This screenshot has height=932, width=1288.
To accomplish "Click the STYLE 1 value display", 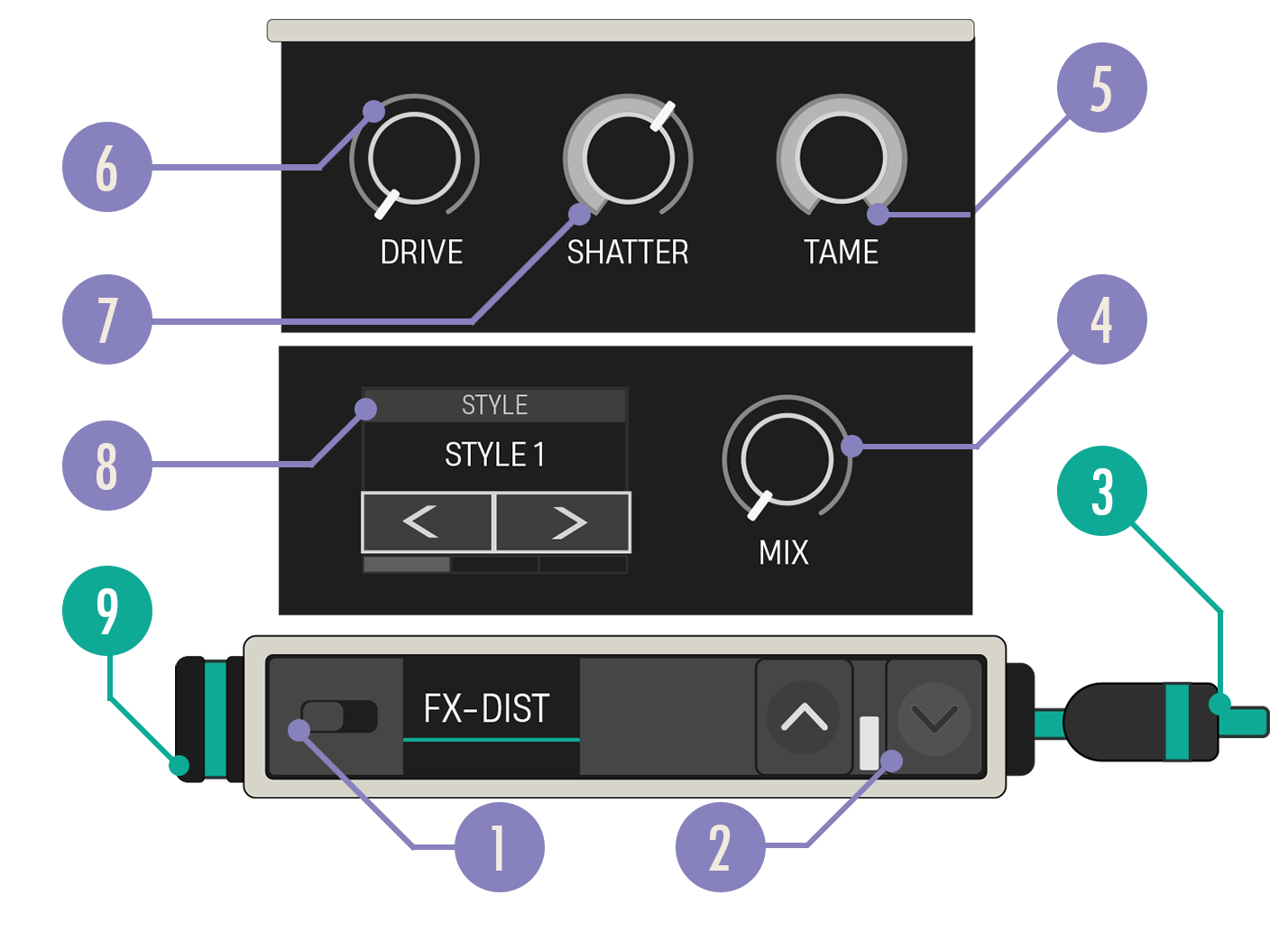I will (x=495, y=455).
